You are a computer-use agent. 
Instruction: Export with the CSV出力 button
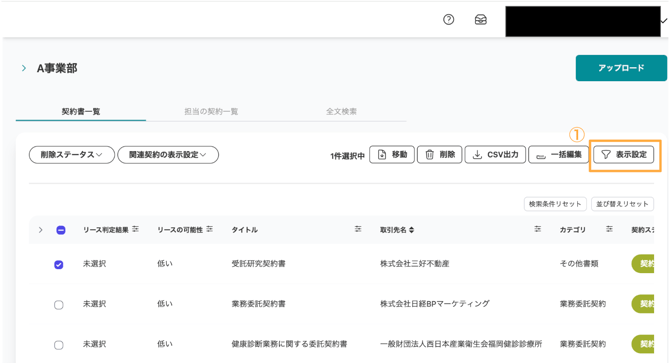point(495,155)
